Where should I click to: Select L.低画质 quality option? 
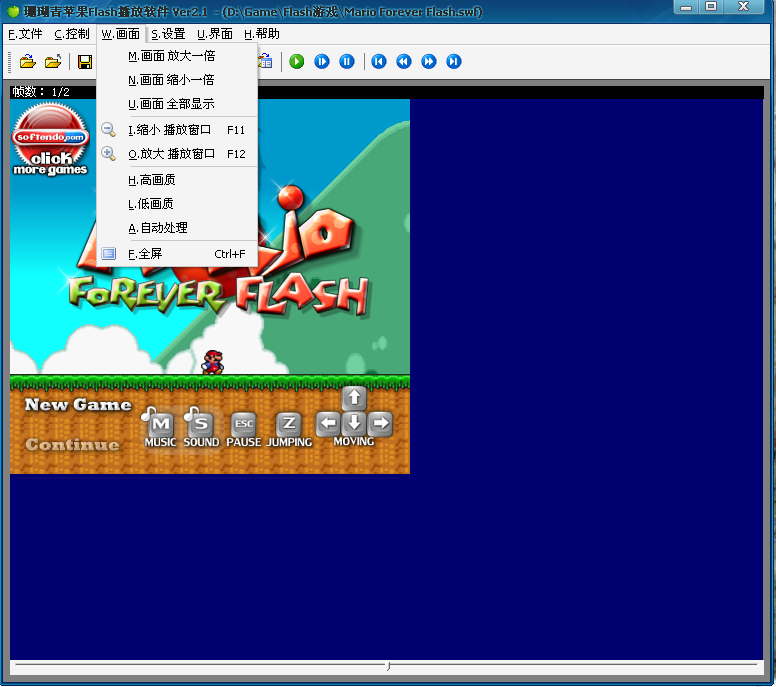click(177, 204)
